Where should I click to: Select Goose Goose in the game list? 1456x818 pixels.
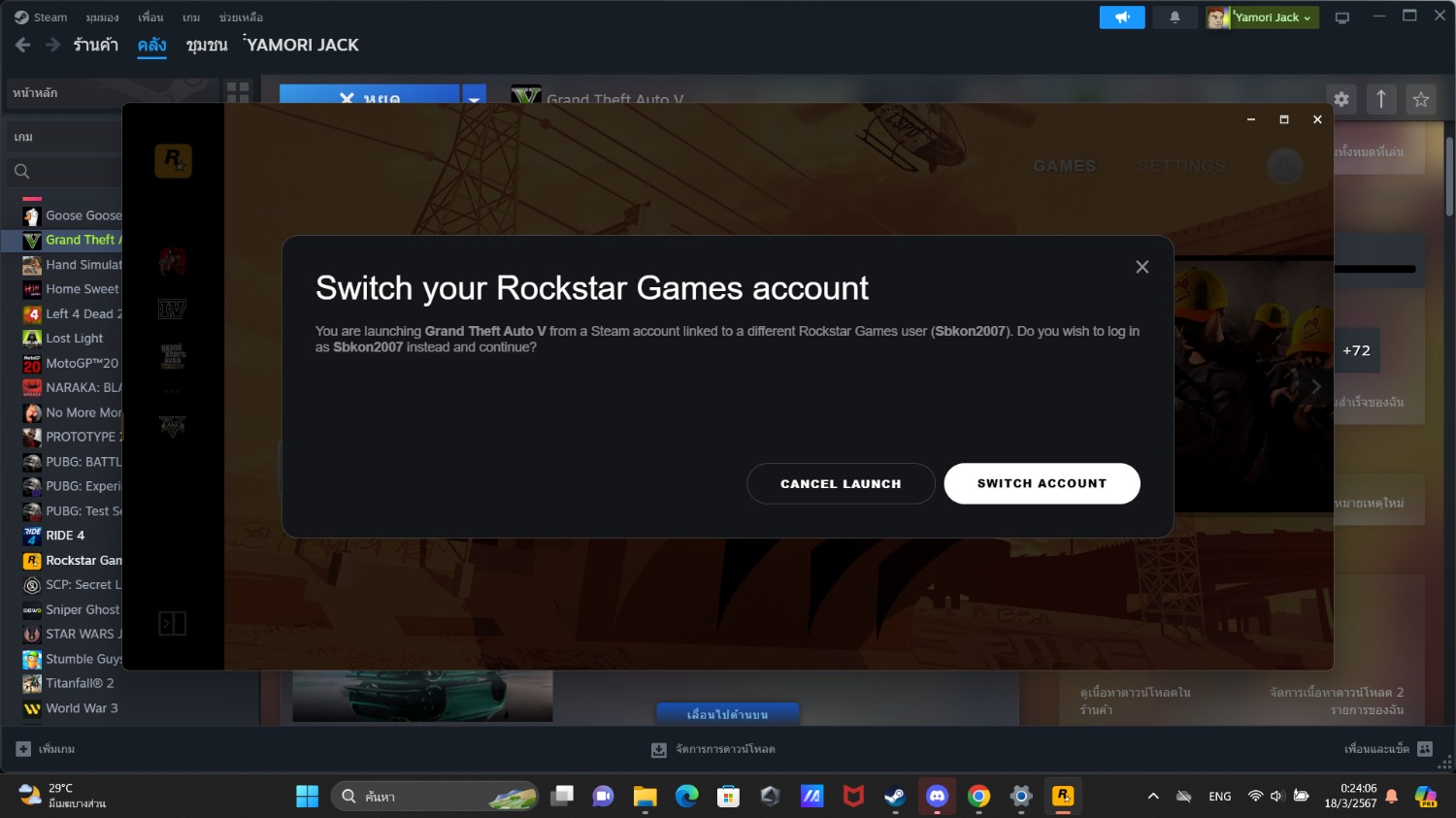[73, 215]
